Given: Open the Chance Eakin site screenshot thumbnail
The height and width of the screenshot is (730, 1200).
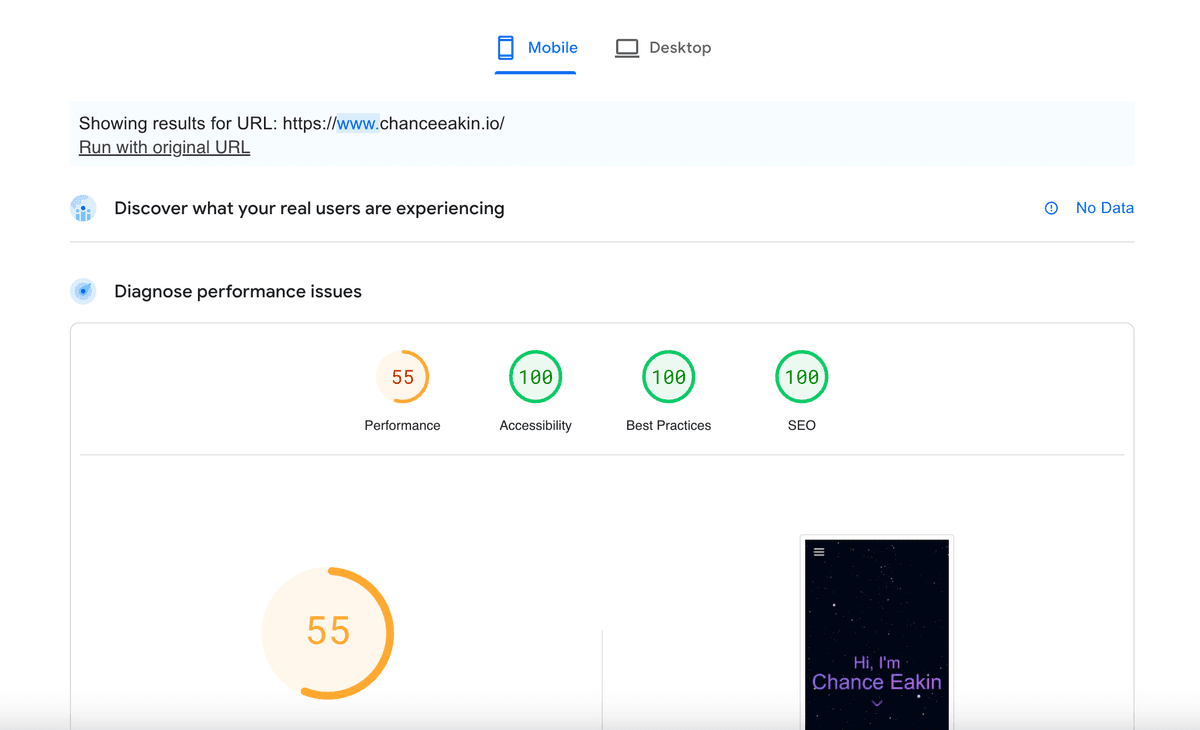Looking at the screenshot, I should [877, 633].
